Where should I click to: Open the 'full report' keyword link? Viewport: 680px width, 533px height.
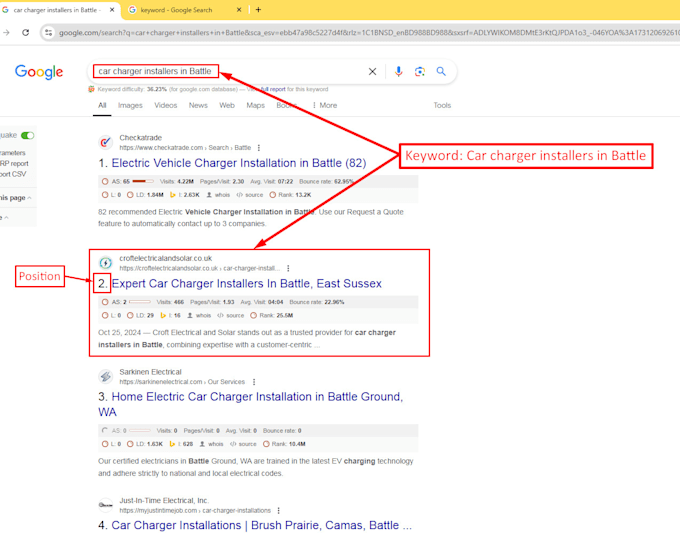(x=273, y=89)
